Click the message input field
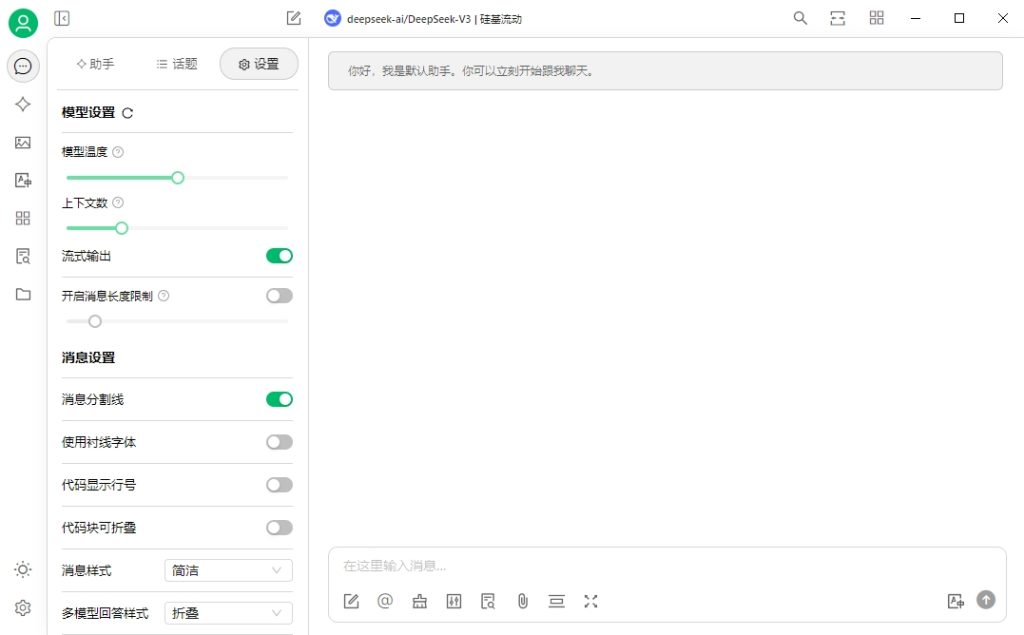The width and height of the screenshot is (1024, 635). pyautogui.click(x=666, y=566)
